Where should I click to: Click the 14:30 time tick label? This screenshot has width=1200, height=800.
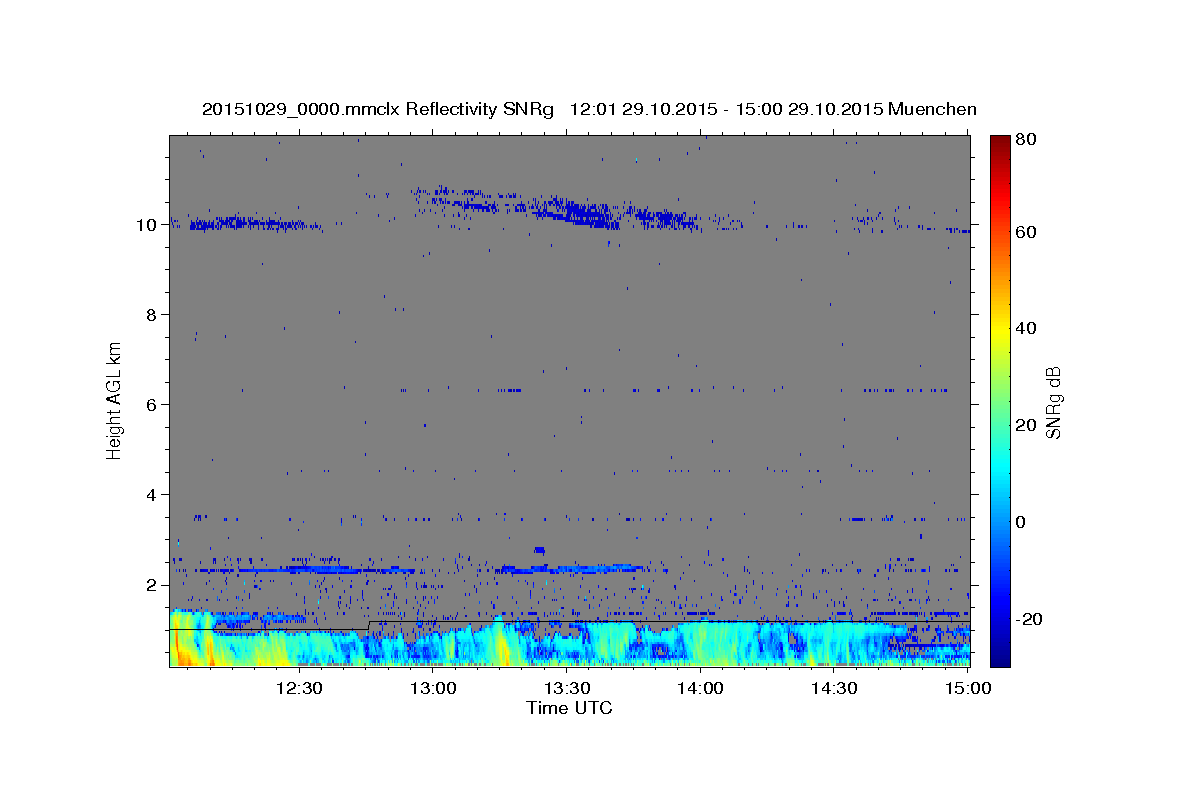tap(834, 688)
